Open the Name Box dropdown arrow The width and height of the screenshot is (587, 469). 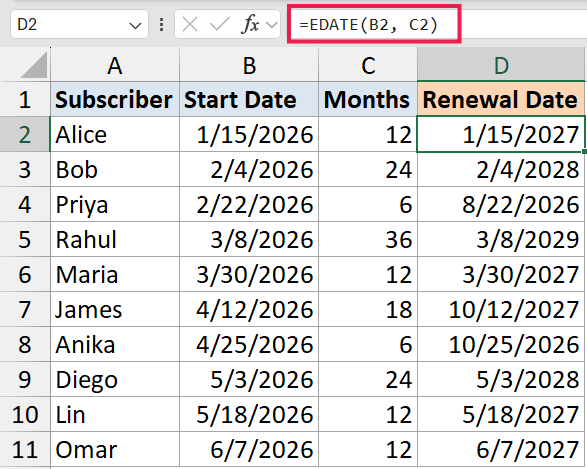coord(135,26)
